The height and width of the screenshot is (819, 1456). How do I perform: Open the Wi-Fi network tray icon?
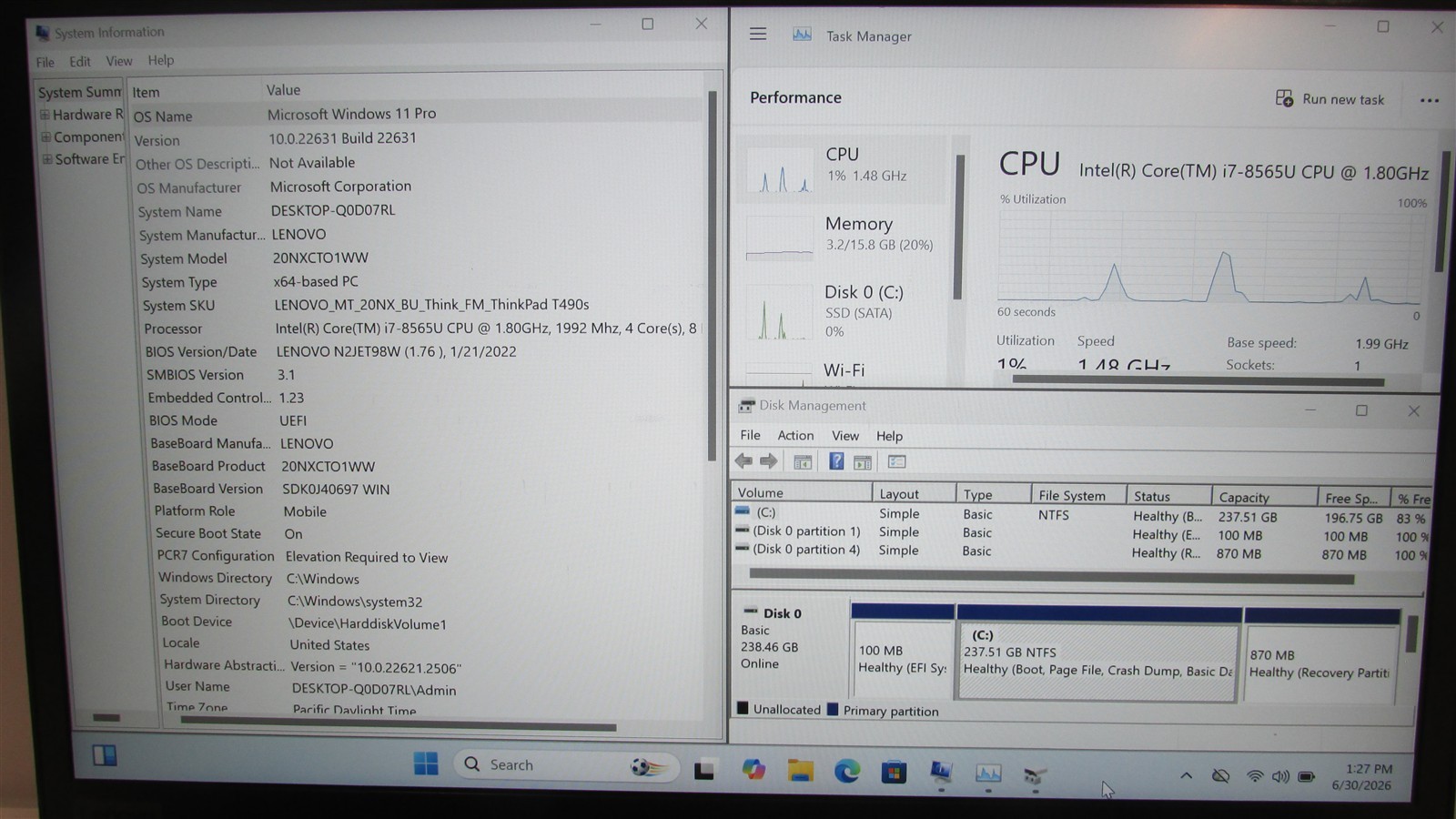1254,776
